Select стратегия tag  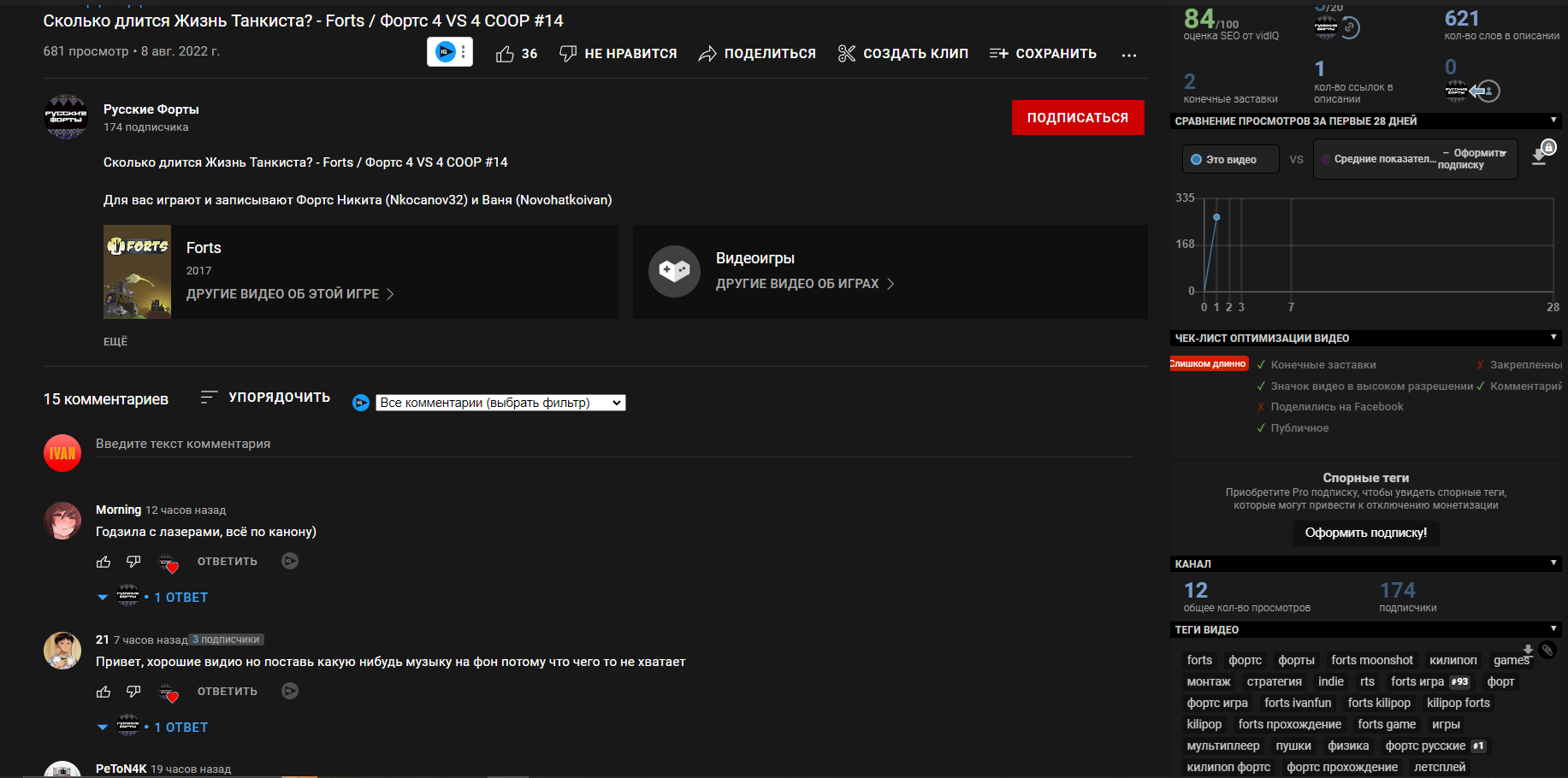tap(1275, 681)
